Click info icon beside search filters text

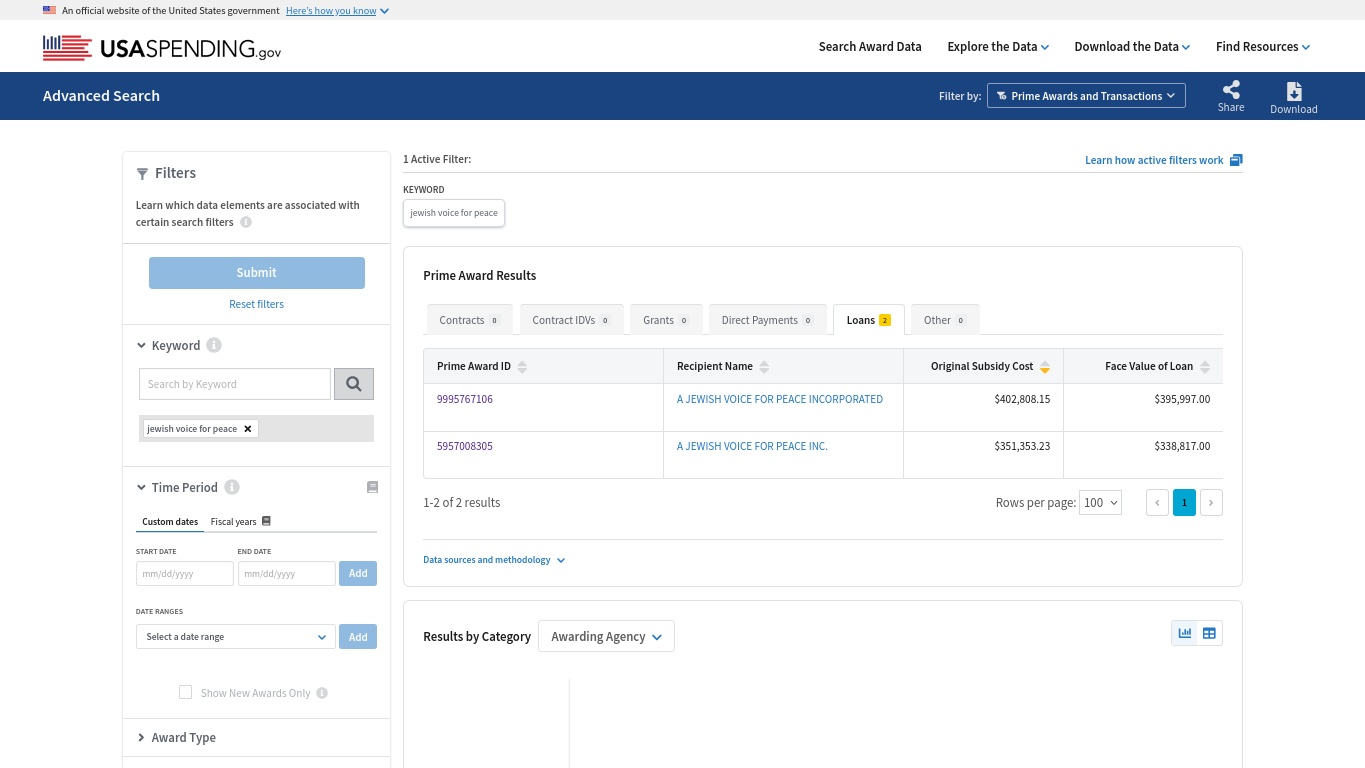[246, 222]
